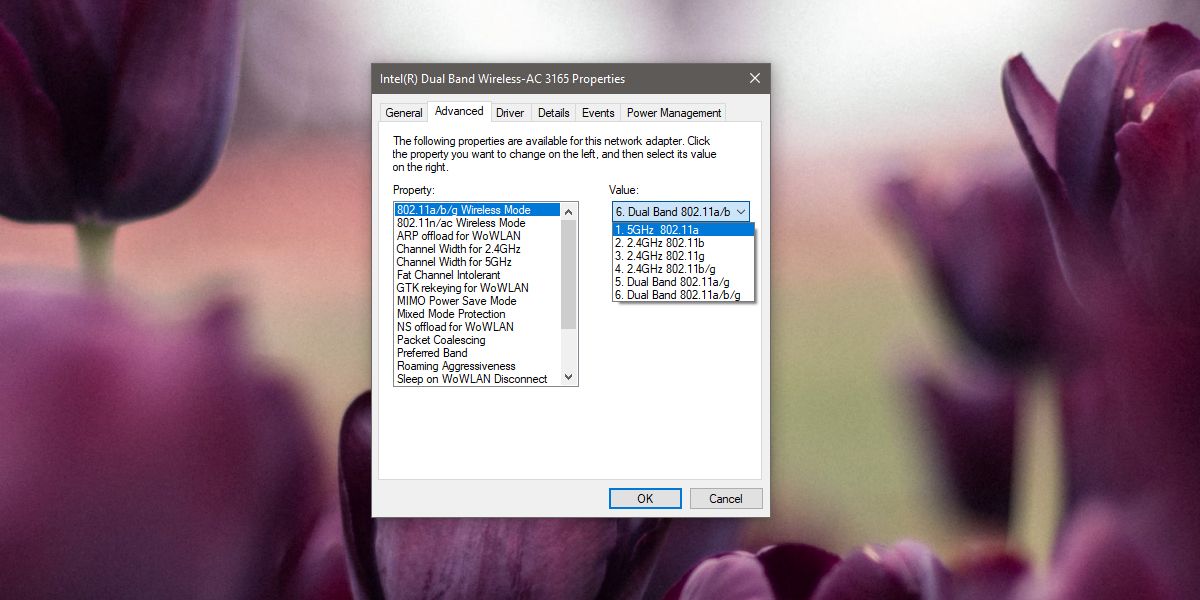Choose 1. 5GHz 802.11a option
This screenshot has height=600, width=1200.
pos(683,230)
